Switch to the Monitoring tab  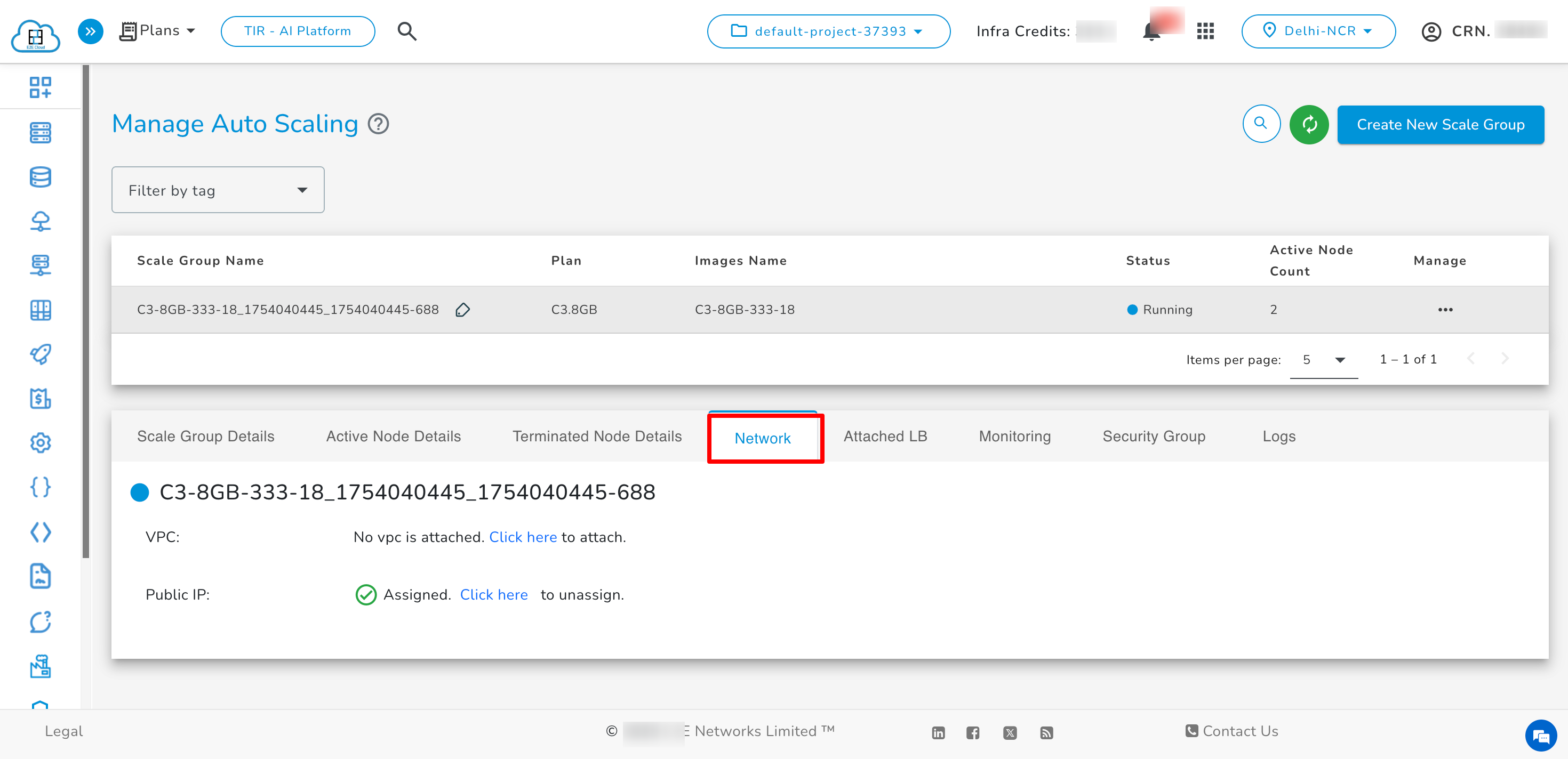[x=1014, y=436]
